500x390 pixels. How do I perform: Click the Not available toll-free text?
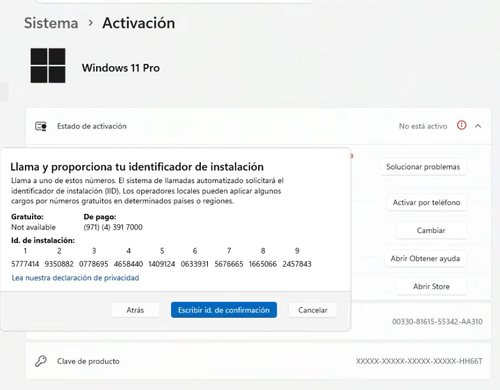pyautogui.click(x=33, y=227)
